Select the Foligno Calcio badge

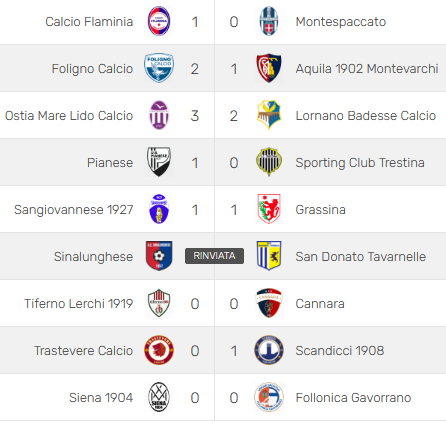159,68
